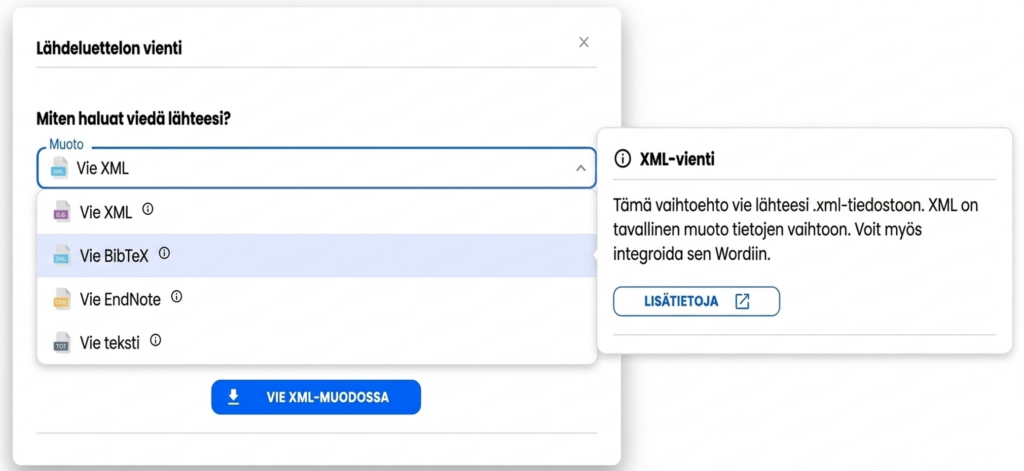
Task: Click the external link icon in LISÄTIETOJA
Action: [x=743, y=301]
